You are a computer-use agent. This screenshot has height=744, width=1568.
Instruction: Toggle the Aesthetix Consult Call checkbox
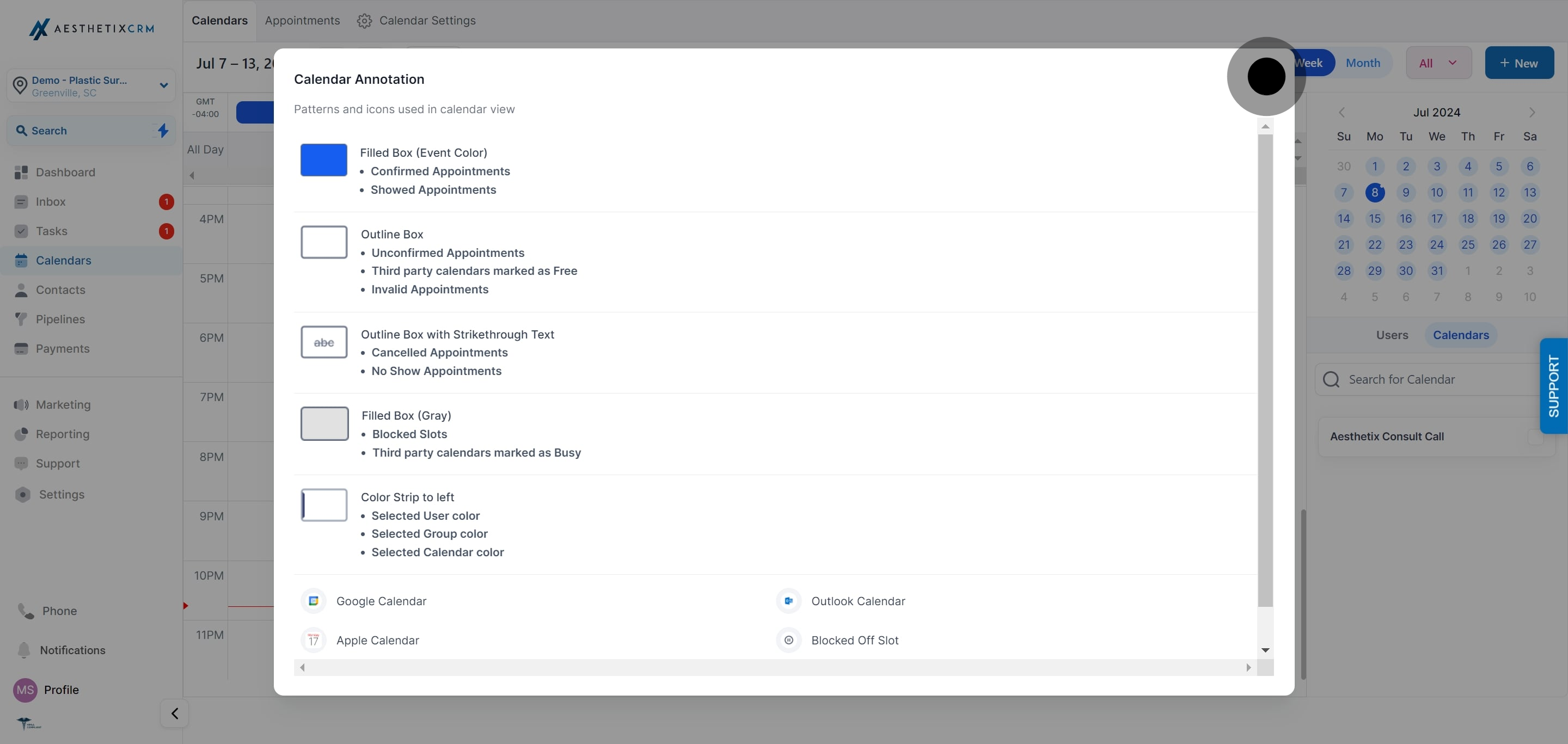click(x=1535, y=437)
